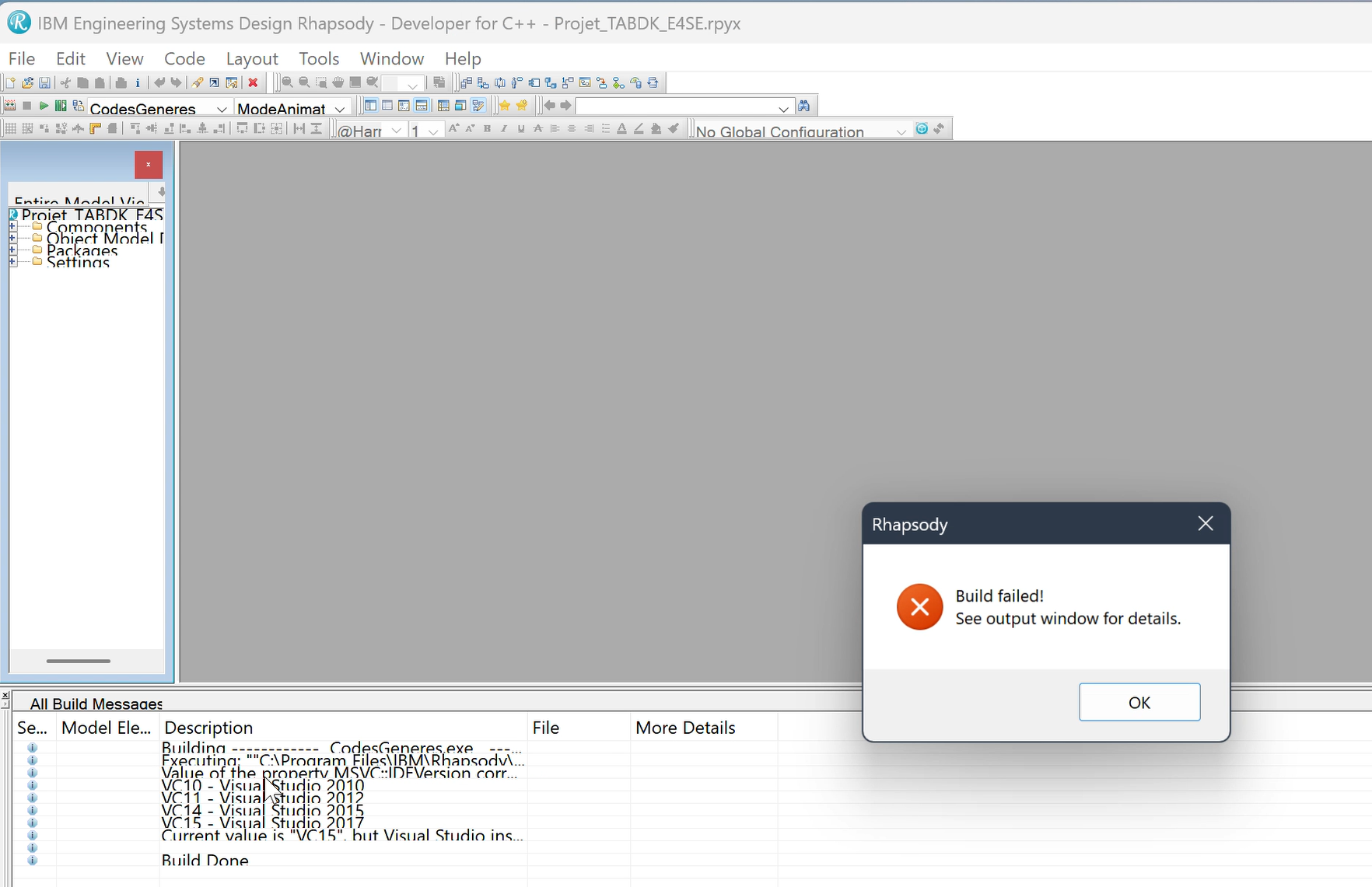Click the font color A icon
Screen dimensions: 1372x887
[622, 128]
